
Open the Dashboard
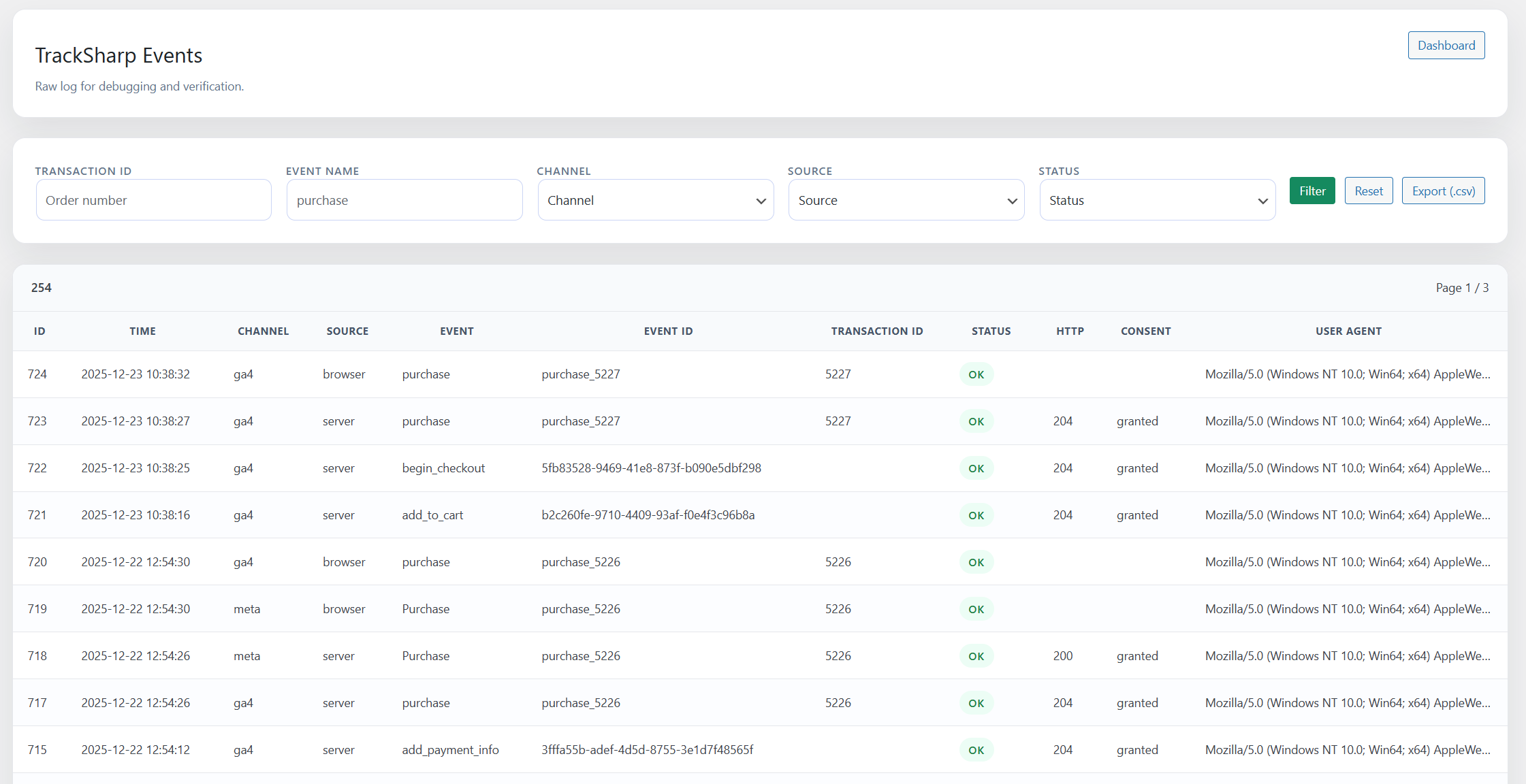pos(1446,45)
